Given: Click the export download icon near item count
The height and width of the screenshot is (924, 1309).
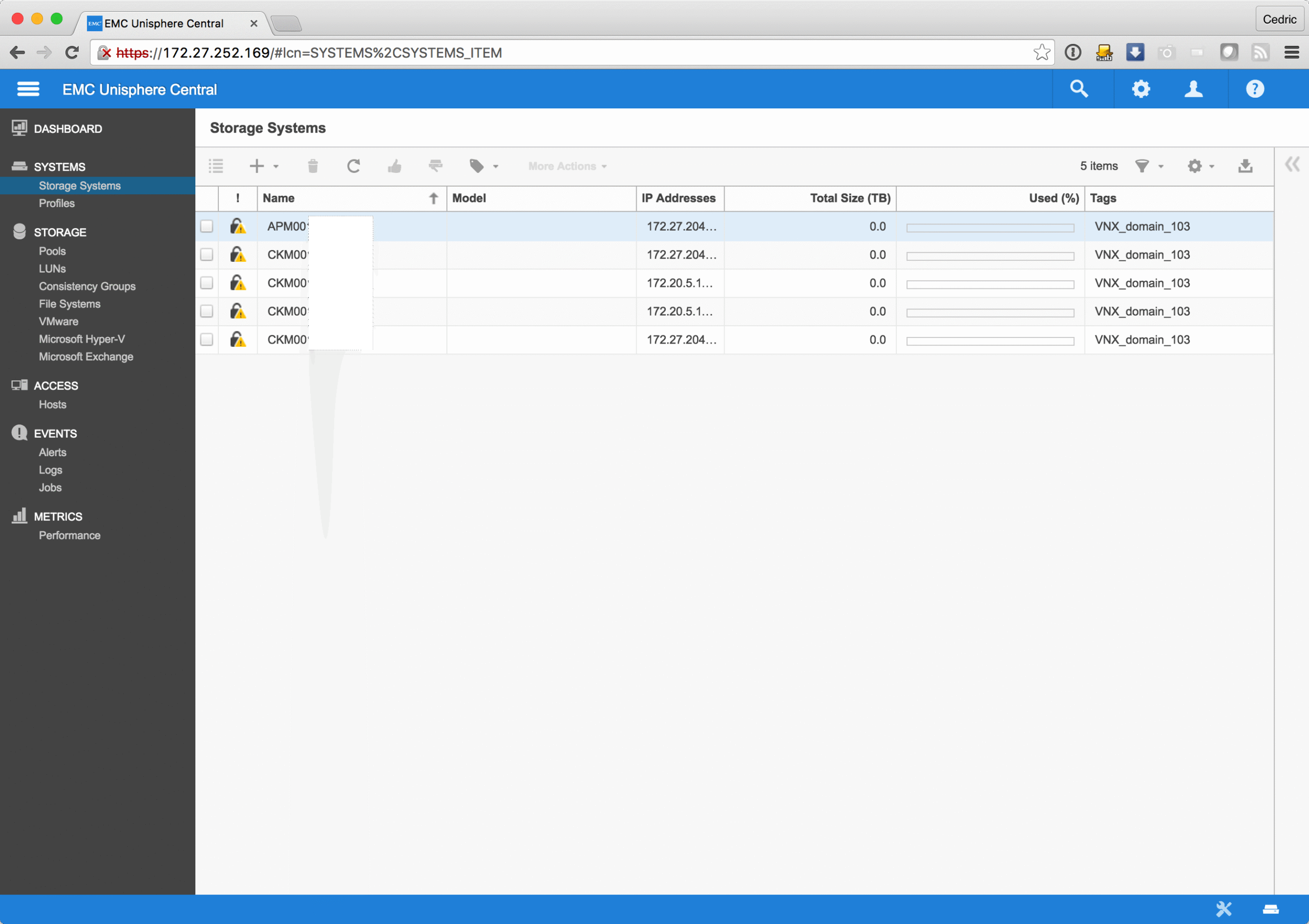Looking at the screenshot, I should click(x=1245, y=166).
